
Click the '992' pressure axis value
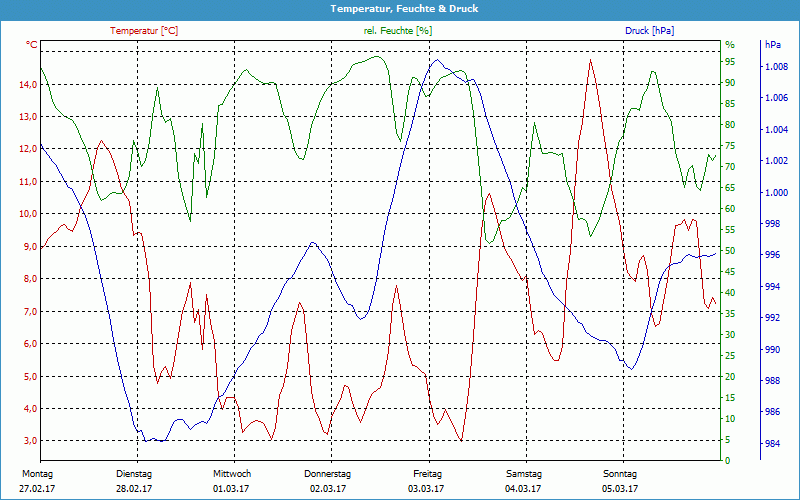773,318
